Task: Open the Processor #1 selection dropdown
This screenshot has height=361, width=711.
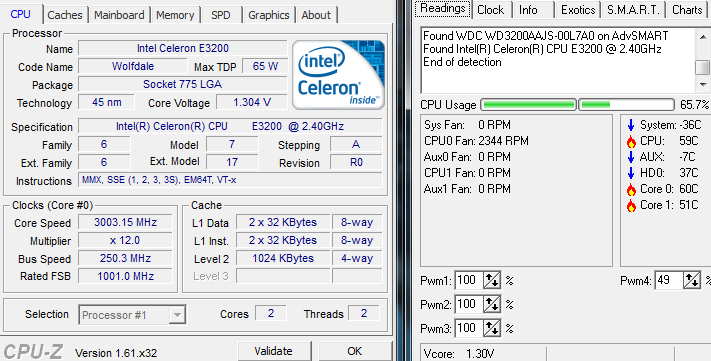Action: coord(132,315)
